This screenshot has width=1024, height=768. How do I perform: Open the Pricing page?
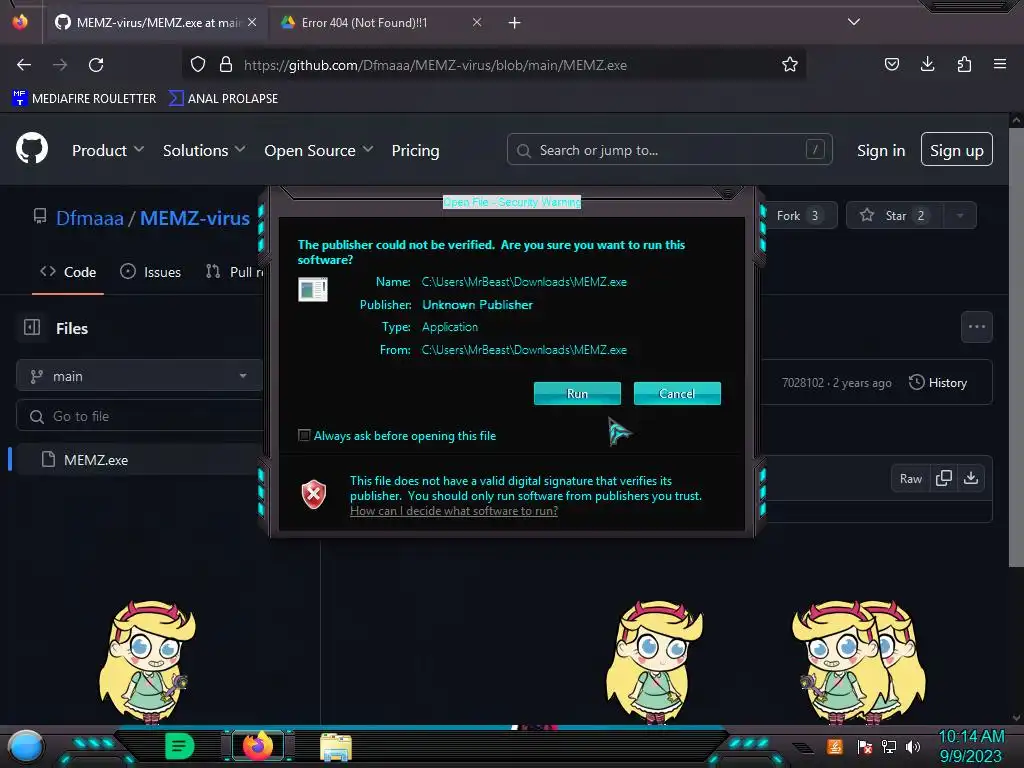point(415,150)
